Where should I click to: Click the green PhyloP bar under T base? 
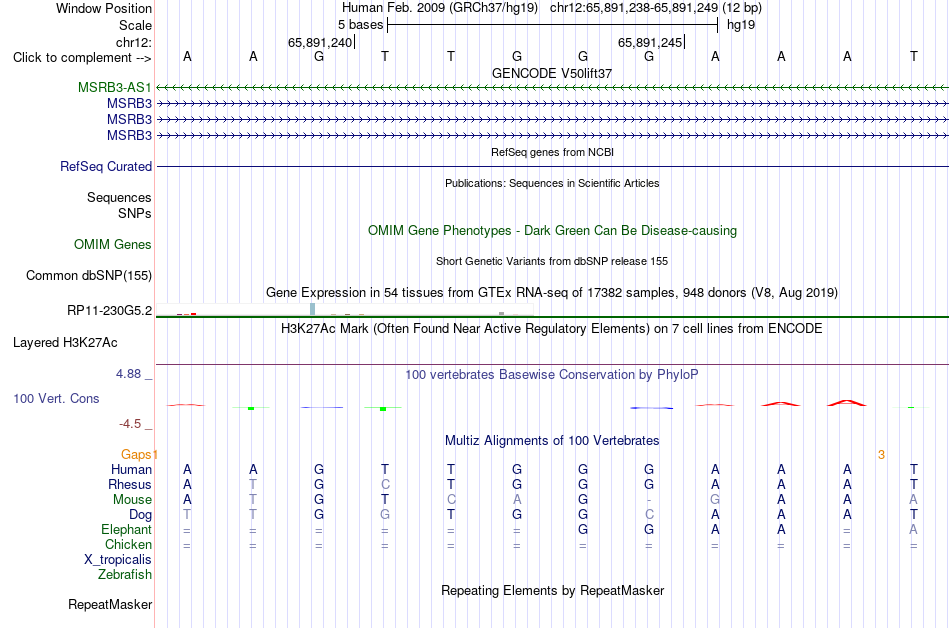383,409
